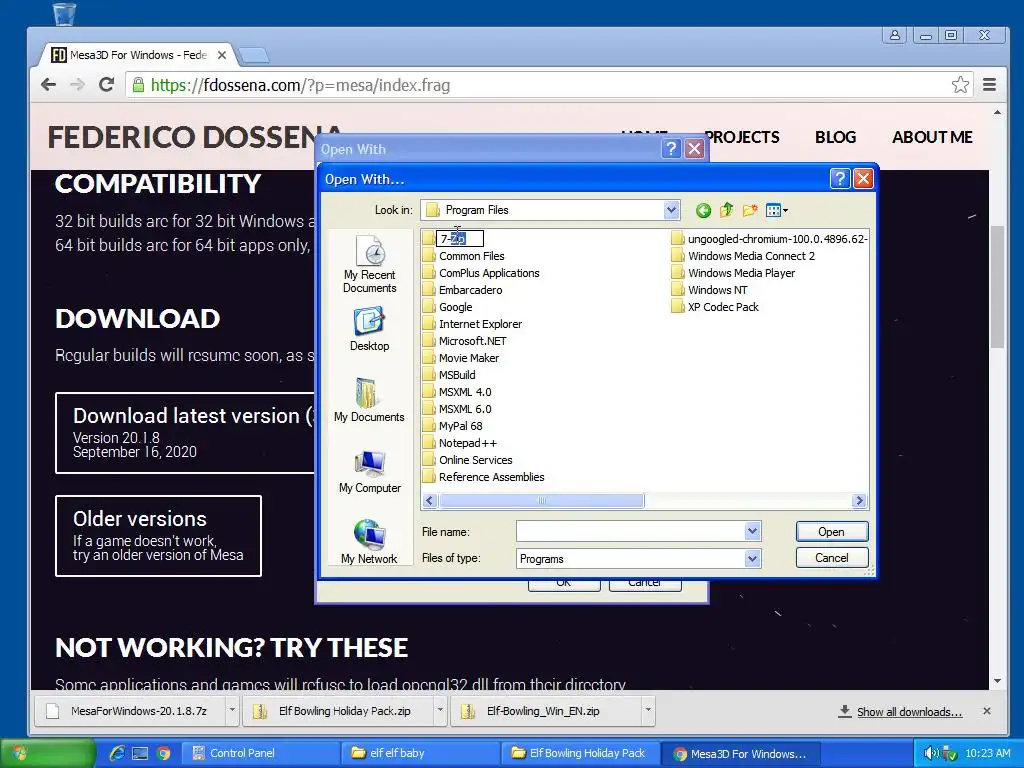
Task: Open the Views menu icon in dialog
Action: (776, 210)
